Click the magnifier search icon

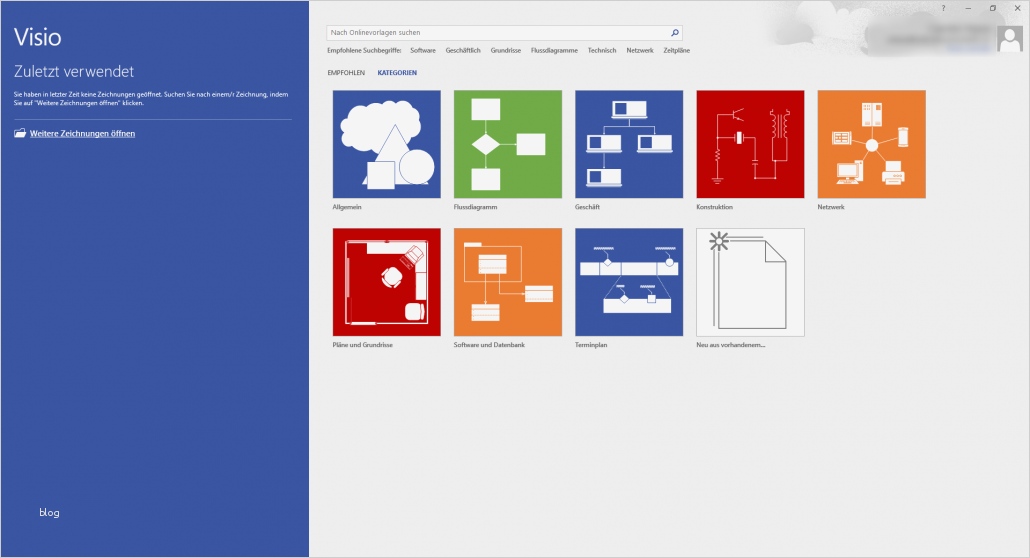(675, 32)
